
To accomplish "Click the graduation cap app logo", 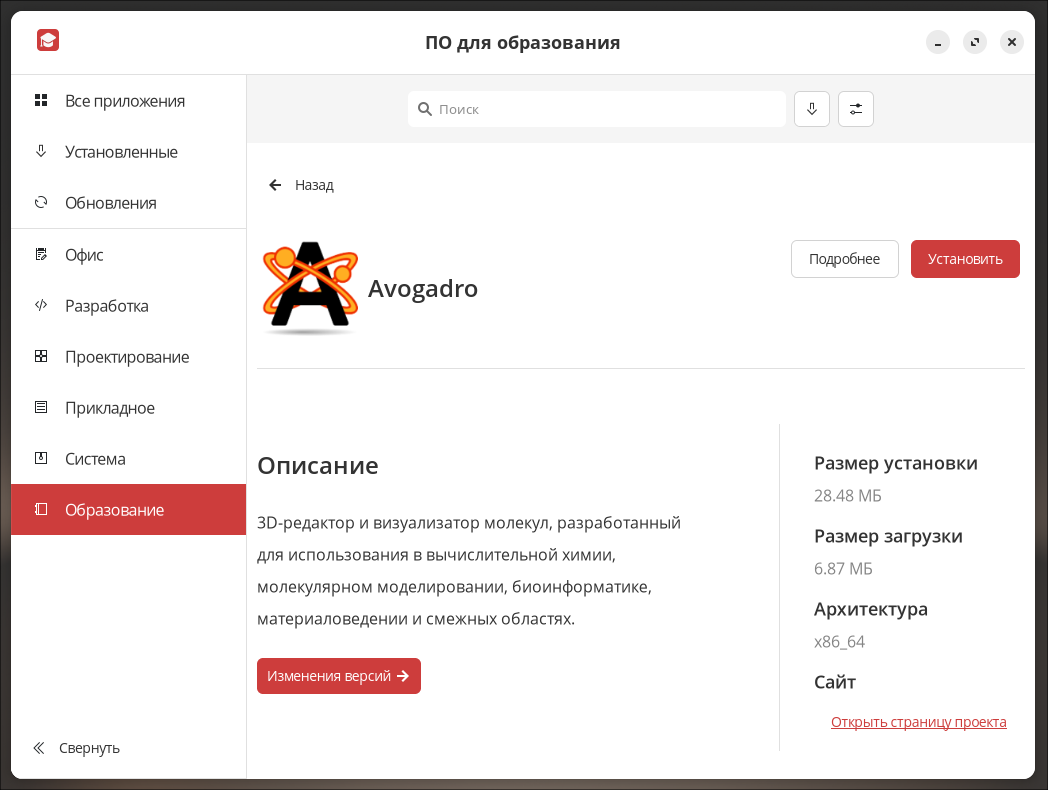I will (48, 41).
